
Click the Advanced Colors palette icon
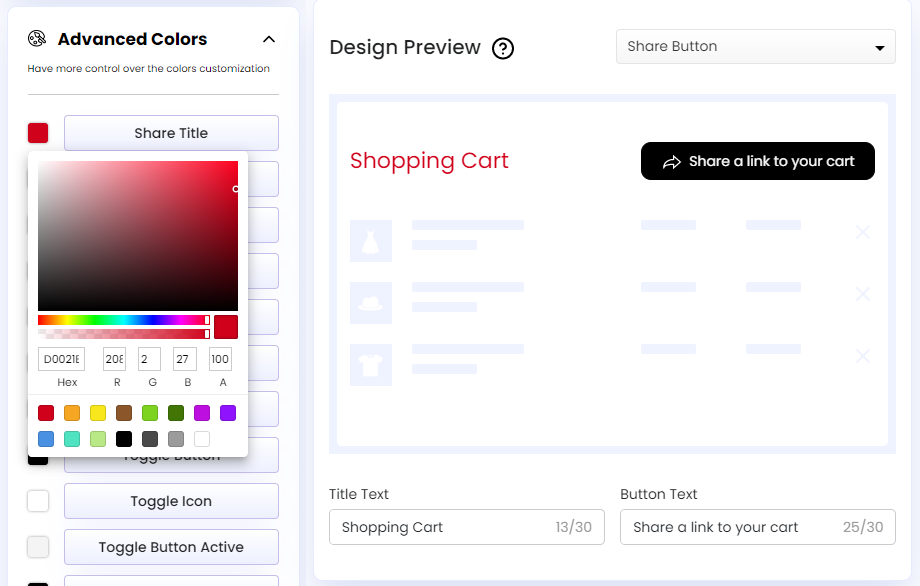37,39
